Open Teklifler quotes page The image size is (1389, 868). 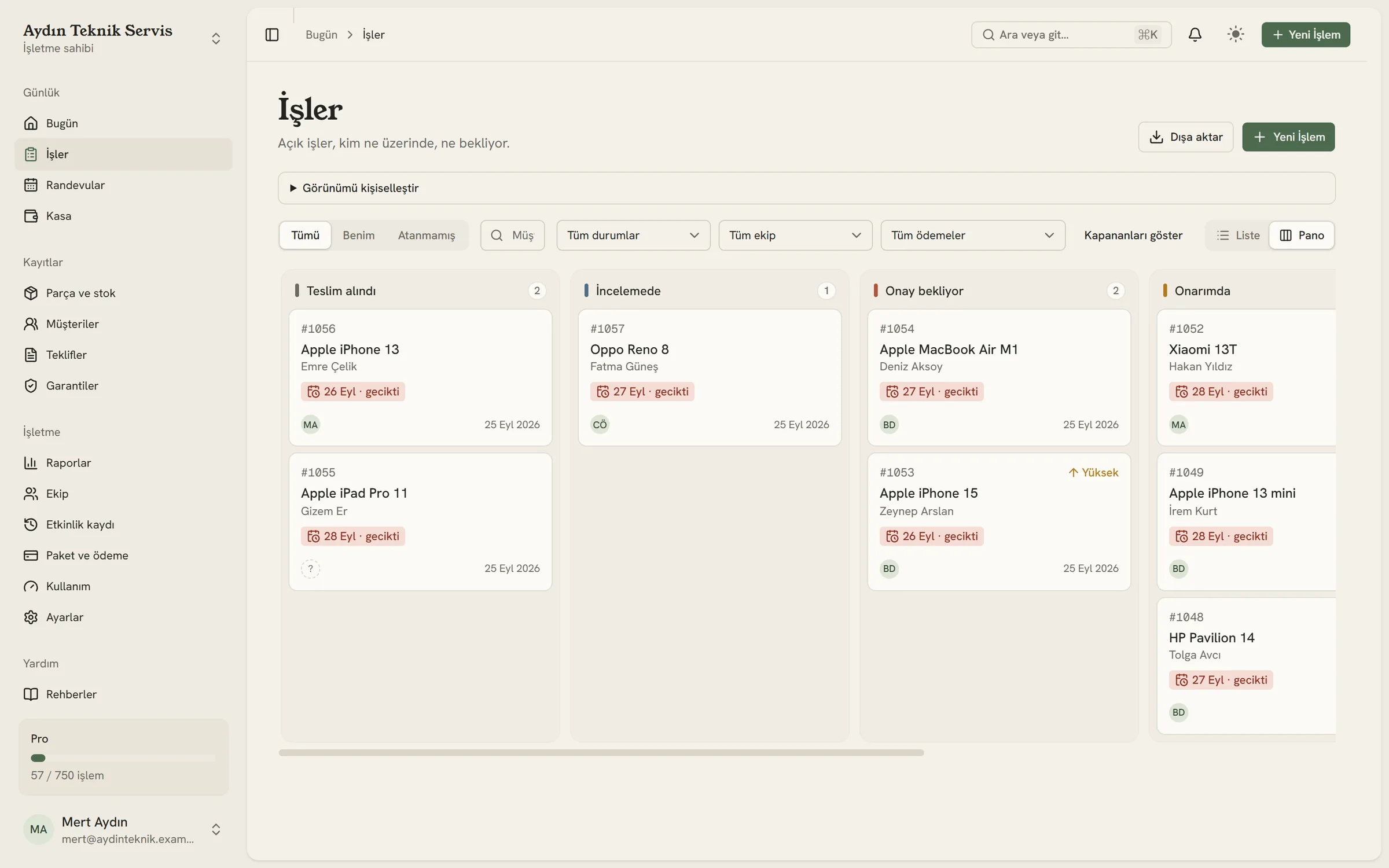(123, 355)
